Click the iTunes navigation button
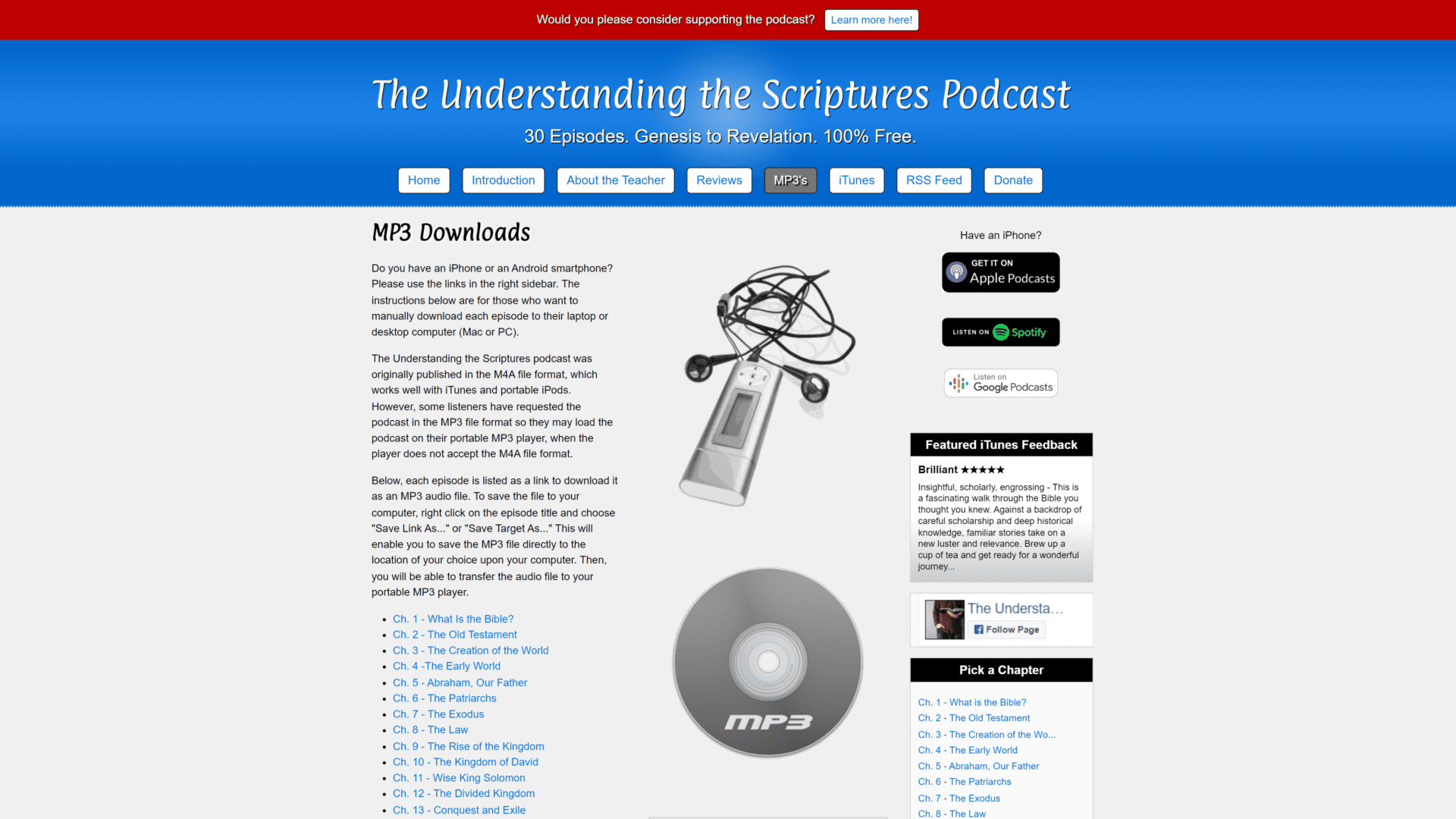Screen dimensions: 1456x819 click(x=856, y=180)
